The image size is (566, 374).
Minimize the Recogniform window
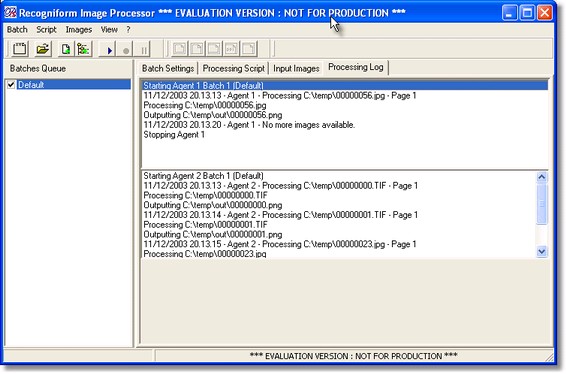509,13
